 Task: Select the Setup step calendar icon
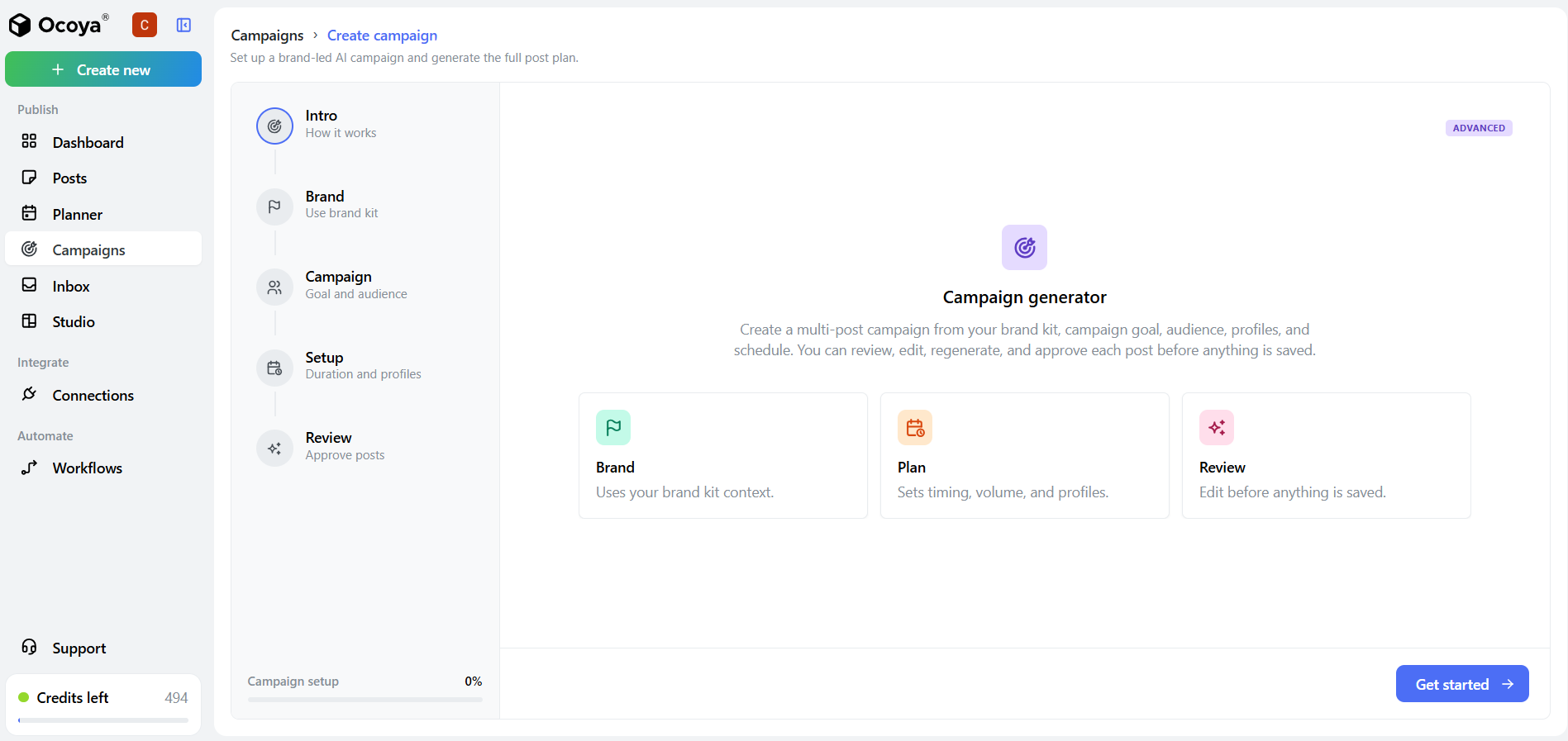point(274,368)
